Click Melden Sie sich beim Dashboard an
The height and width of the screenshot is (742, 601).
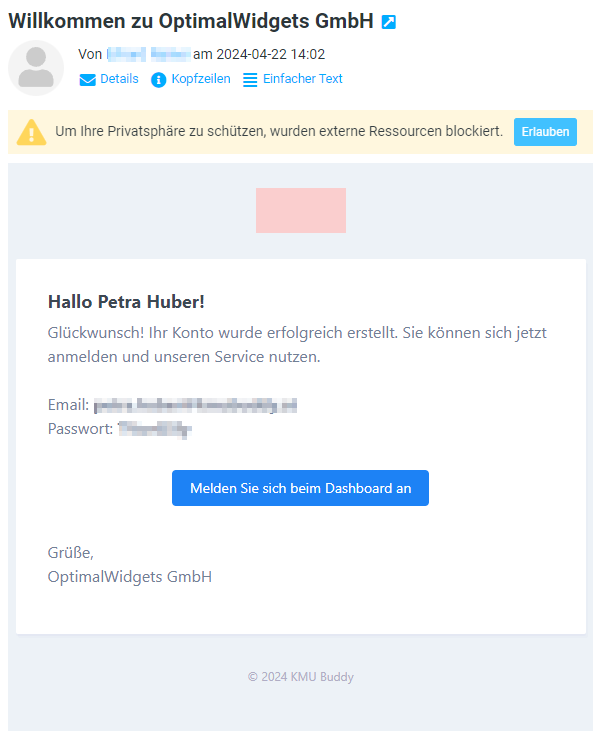coord(300,488)
